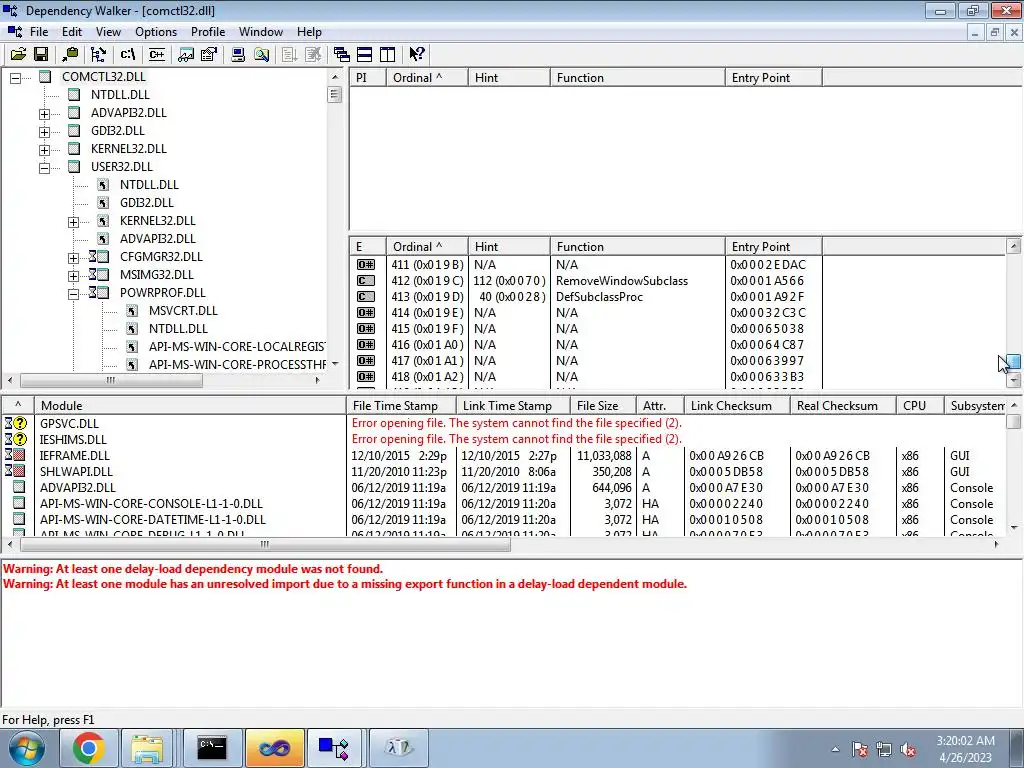This screenshot has height=768, width=1024.
Task: Open the Edit menu
Action: coord(72,32)
